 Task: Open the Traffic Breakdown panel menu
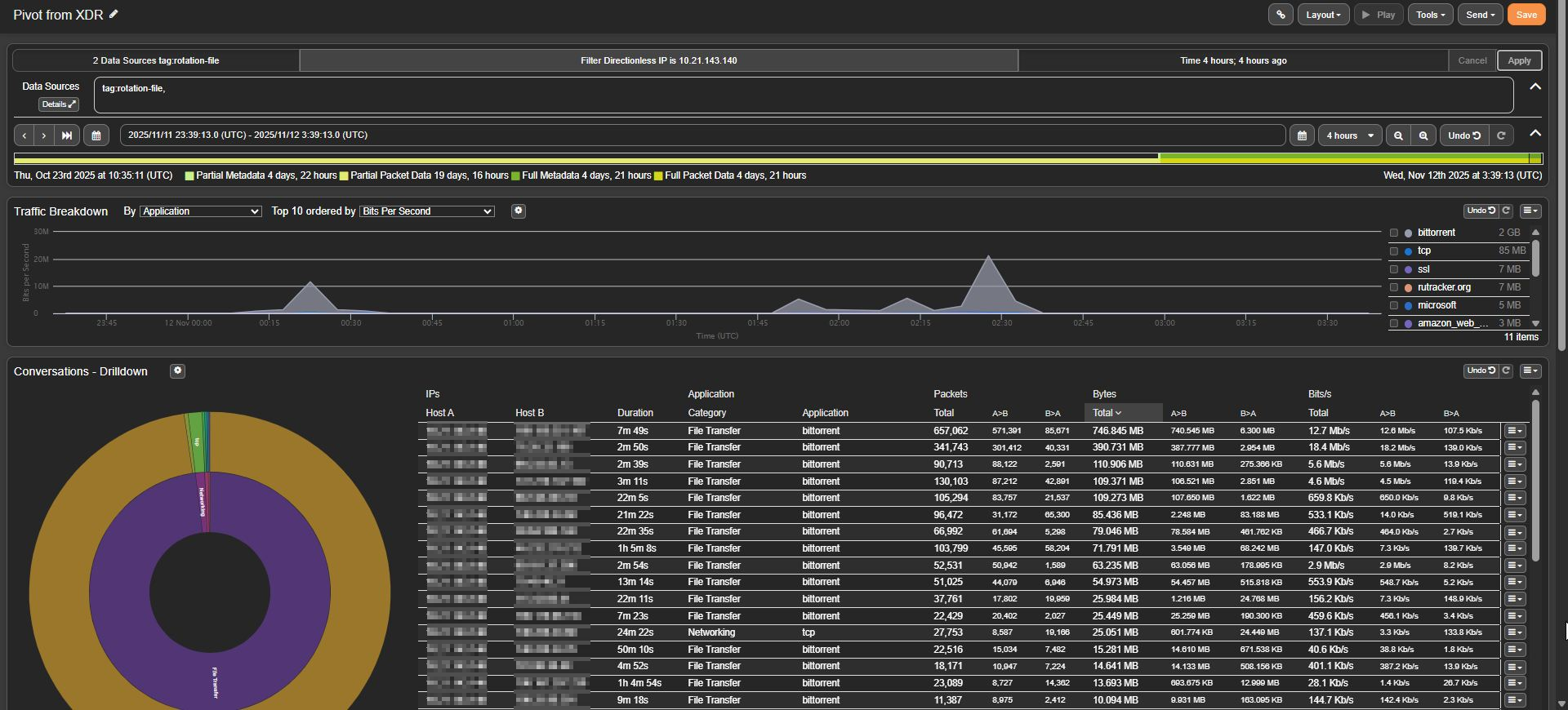tap(1530, 211)
